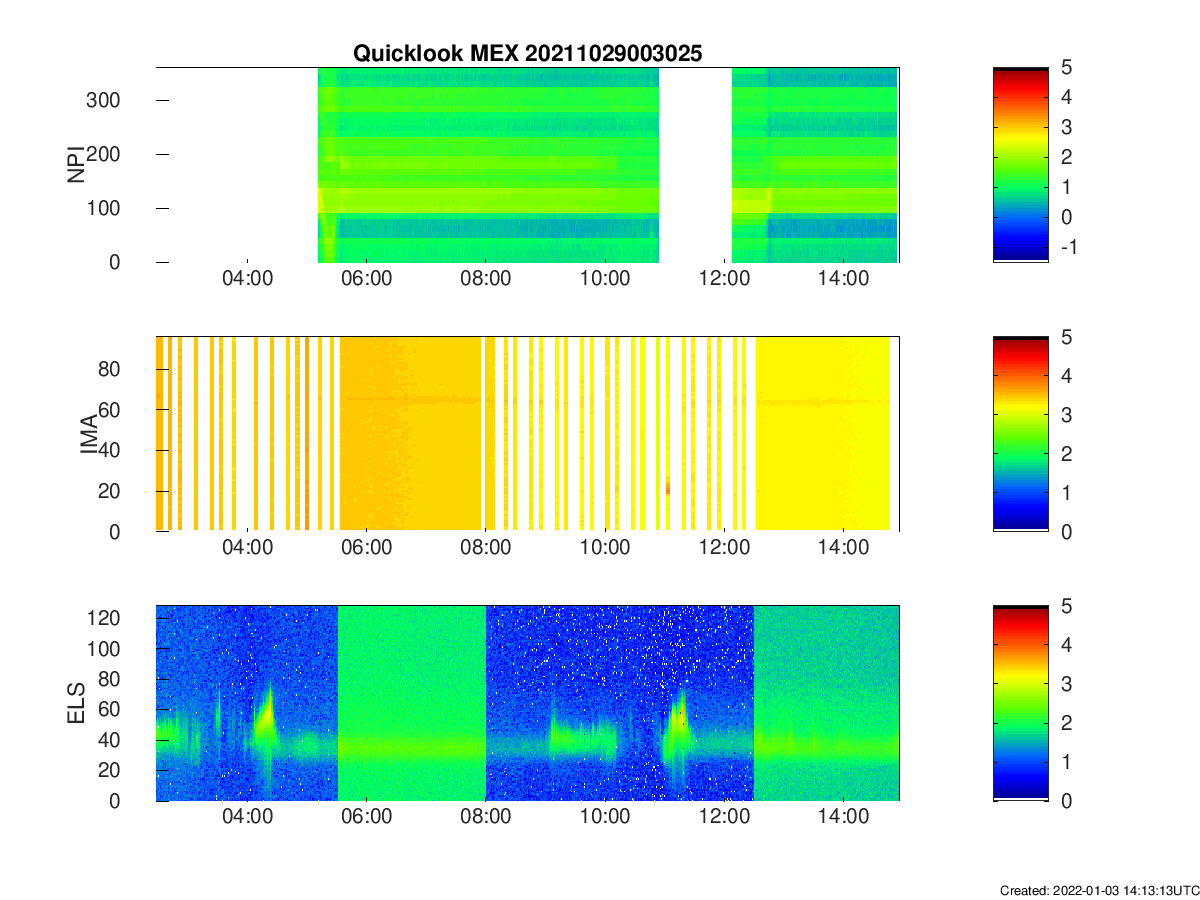The width and height of the screenshot is (1200, 900).
Task: Click the 1 value on ELS color scale
Action: pyautogui.click(x=1067, y=762)
